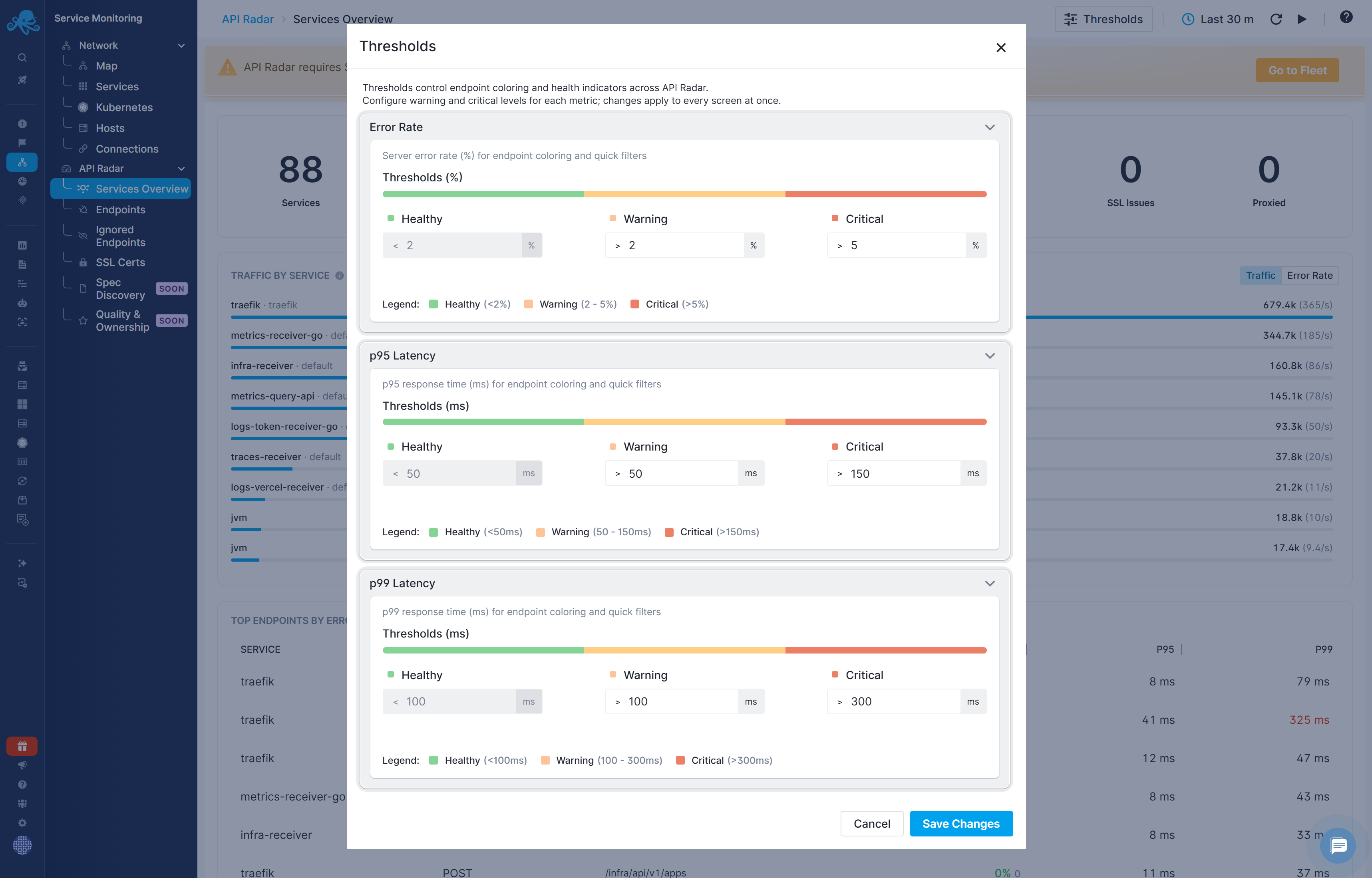
Task: Open Quality & Ownership in the sidebar
Action: point(122,320)
